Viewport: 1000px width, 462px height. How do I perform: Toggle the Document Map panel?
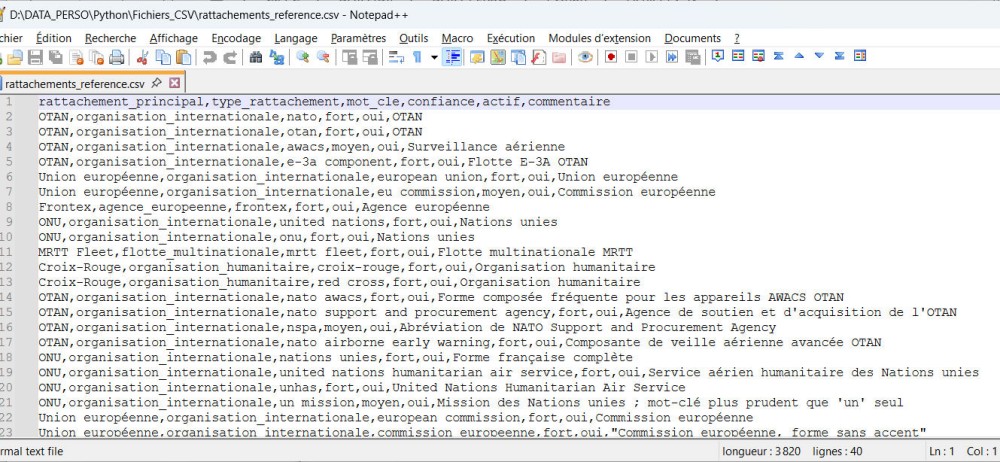(498, 57)
